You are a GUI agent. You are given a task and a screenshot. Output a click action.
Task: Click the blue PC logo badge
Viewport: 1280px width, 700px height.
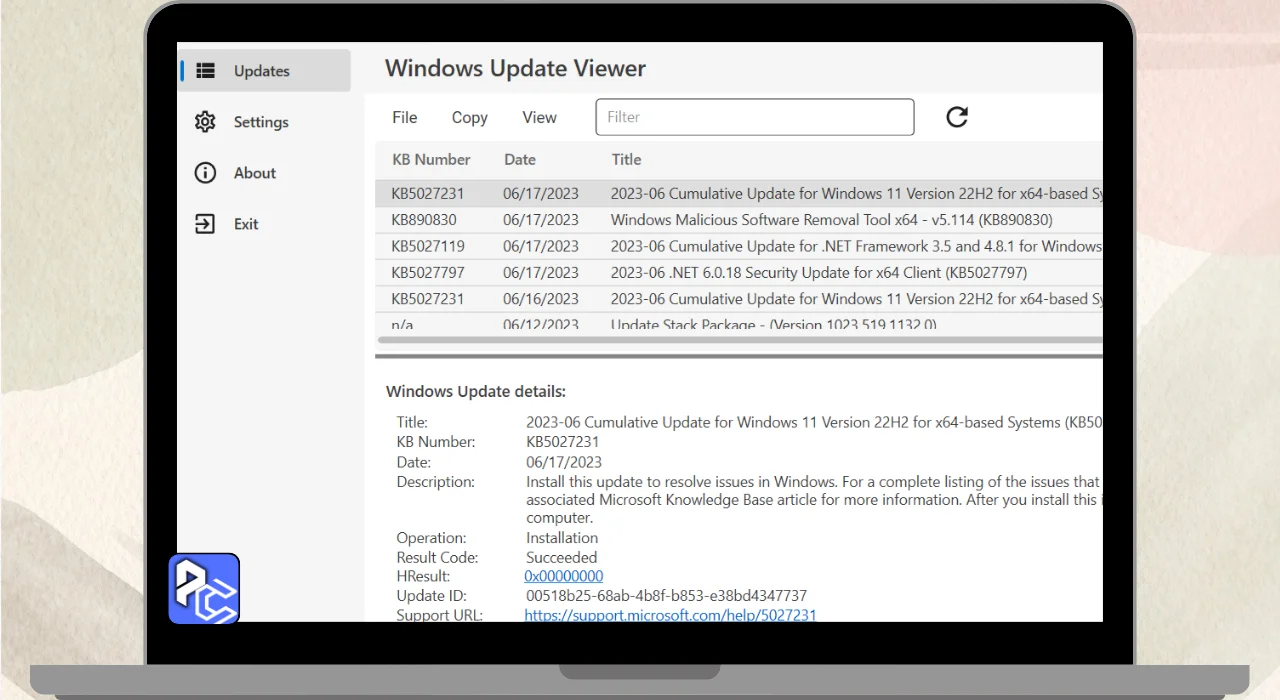(204, 589)
